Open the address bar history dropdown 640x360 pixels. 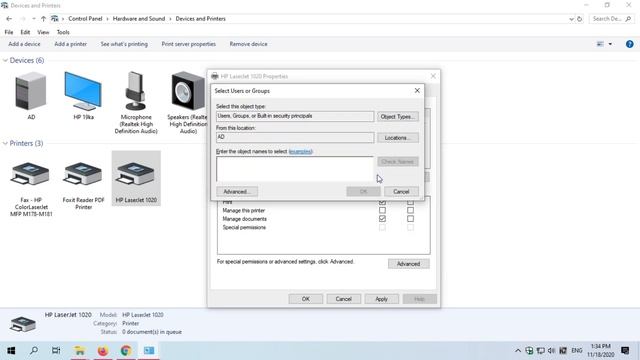point(571,19)
